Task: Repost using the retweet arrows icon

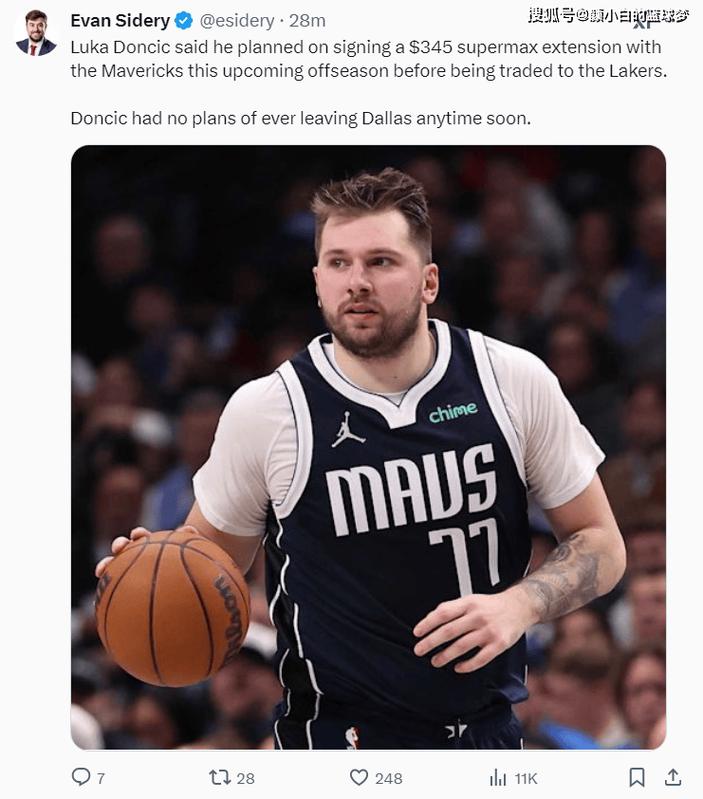Action: (220, 777)
